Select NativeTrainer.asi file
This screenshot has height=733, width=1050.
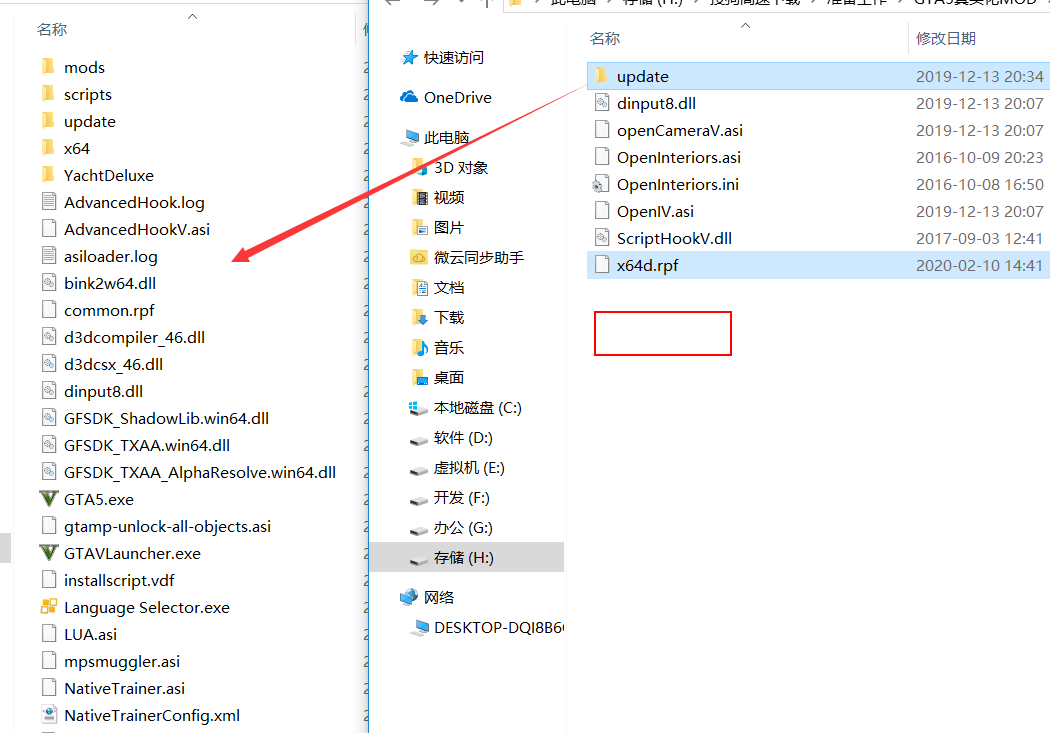point(125,687)
